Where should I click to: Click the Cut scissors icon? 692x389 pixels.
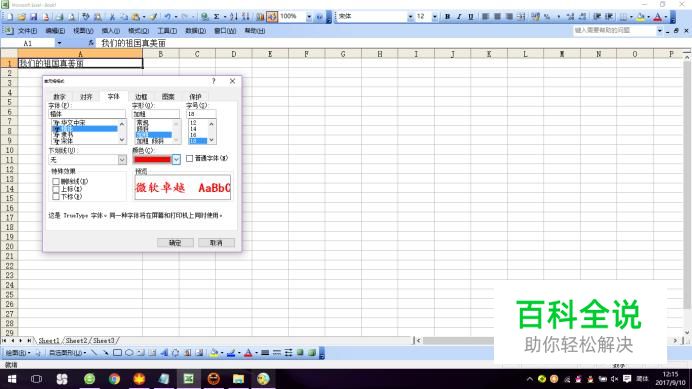[112, 17]
